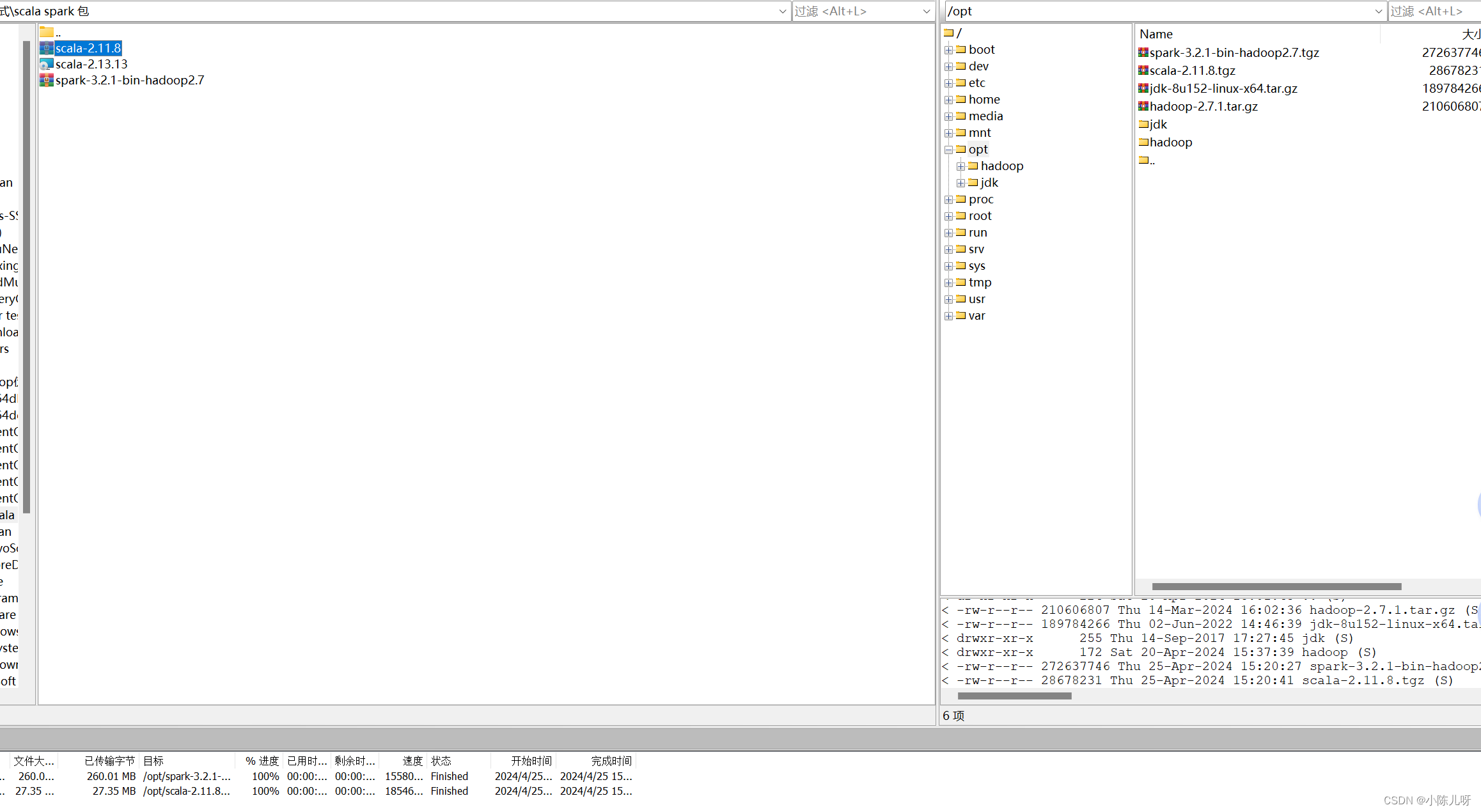Open the local path dropdown arrow
The image size is (1481, 812).
[782, 12]
